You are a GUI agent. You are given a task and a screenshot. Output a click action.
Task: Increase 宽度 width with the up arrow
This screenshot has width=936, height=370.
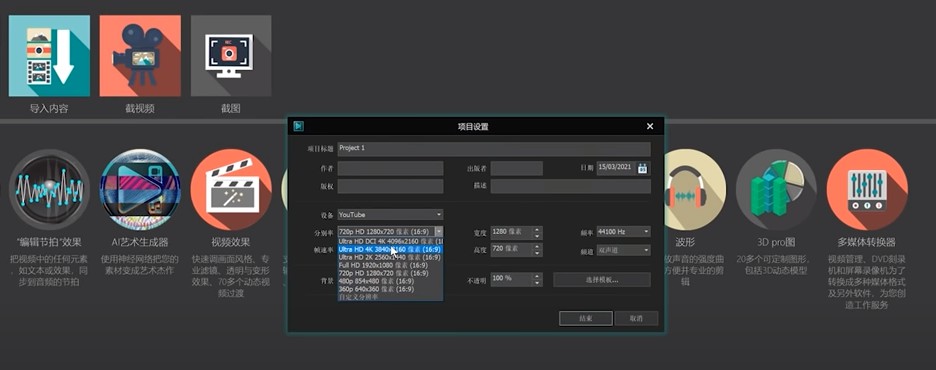(x=537, y=229)
